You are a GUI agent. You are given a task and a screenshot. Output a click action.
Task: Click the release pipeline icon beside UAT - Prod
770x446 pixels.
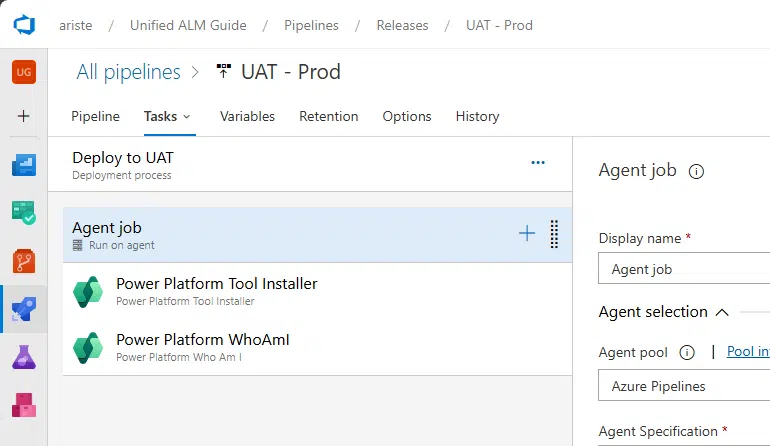223,71
